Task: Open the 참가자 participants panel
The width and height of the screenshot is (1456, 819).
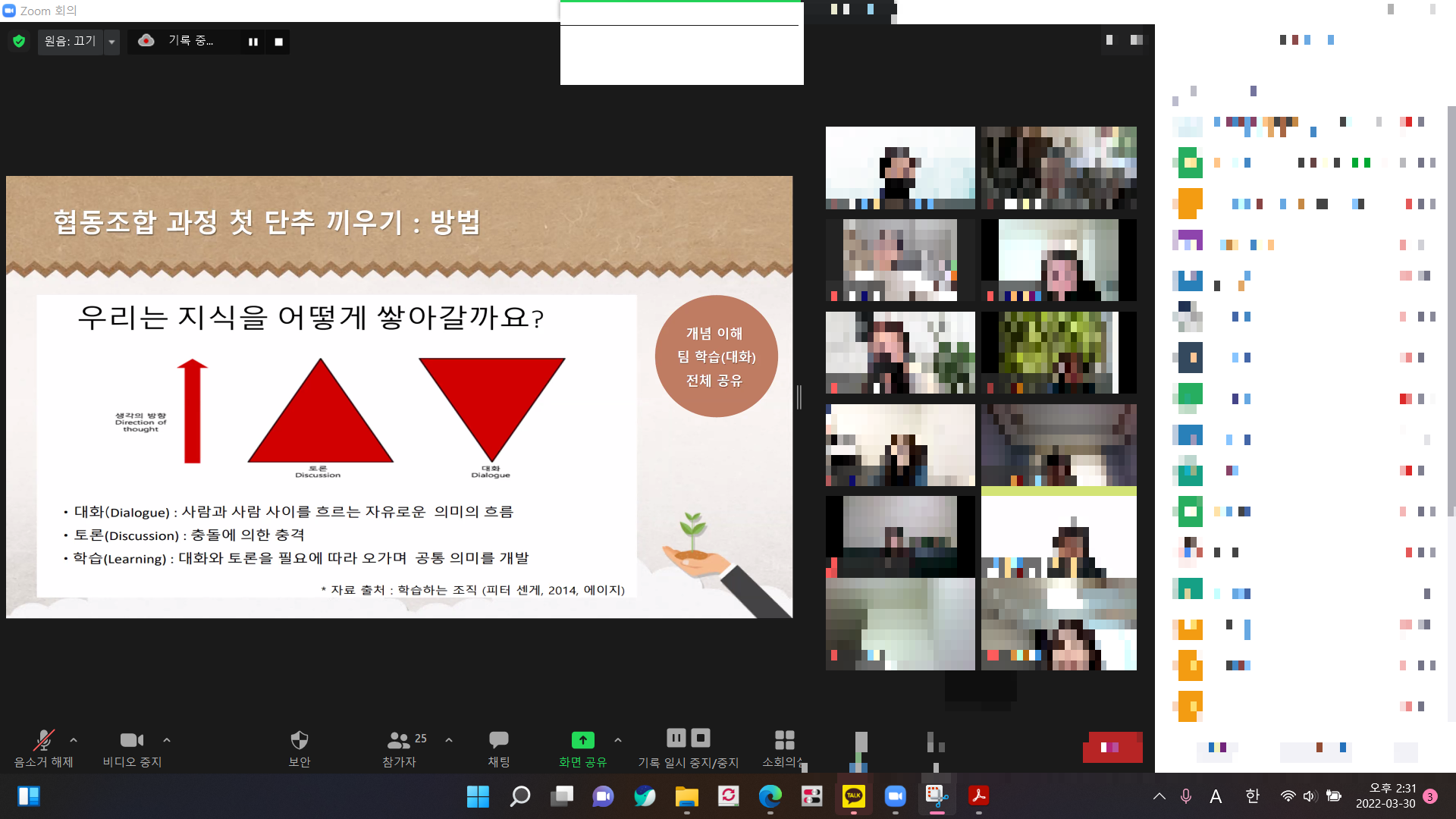Action: click(400, 748)
